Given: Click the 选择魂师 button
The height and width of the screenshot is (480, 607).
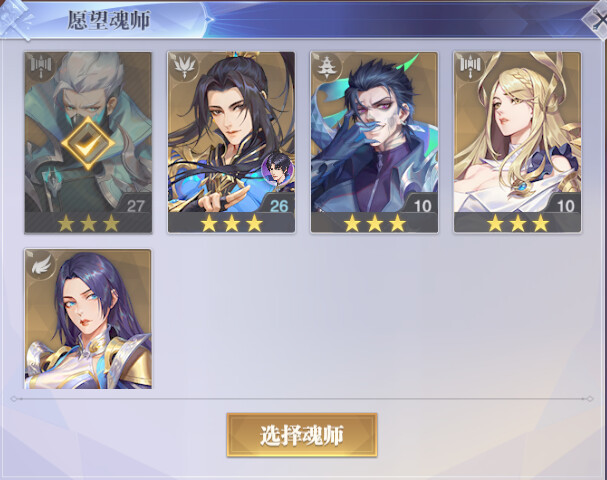Looking at the screenshot, I should [302, 435].
